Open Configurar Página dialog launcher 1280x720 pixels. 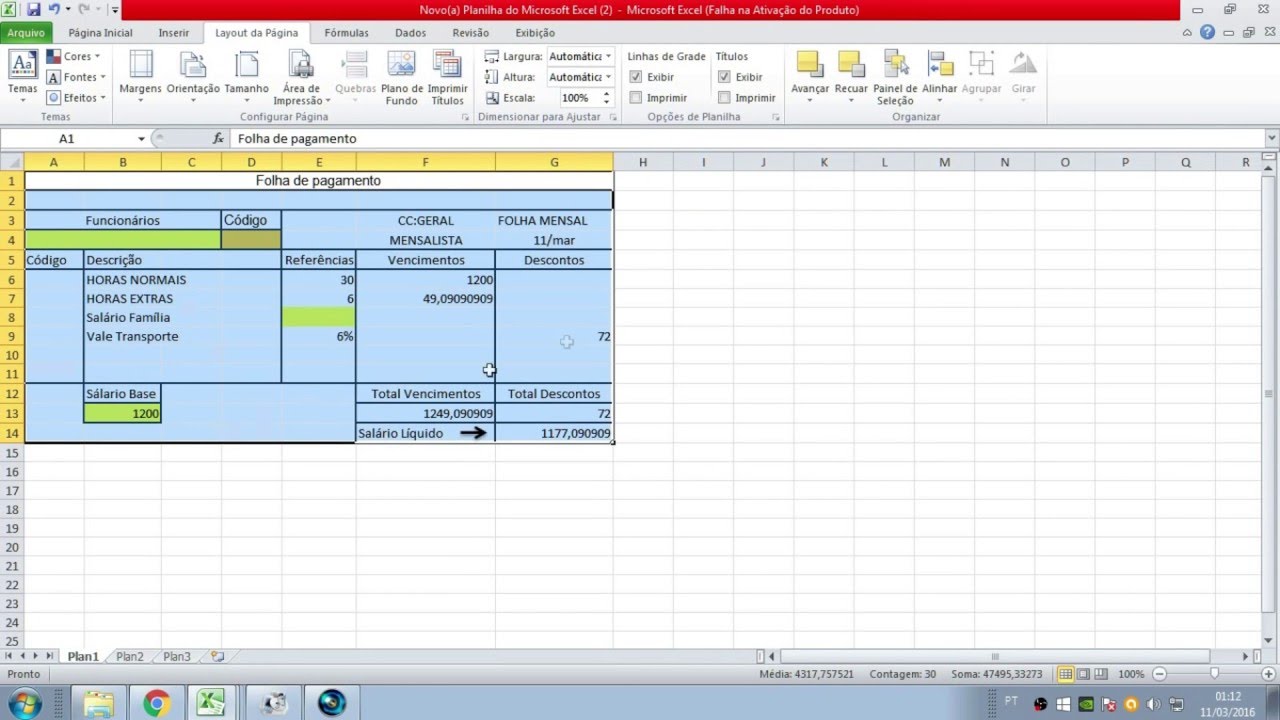465,117
